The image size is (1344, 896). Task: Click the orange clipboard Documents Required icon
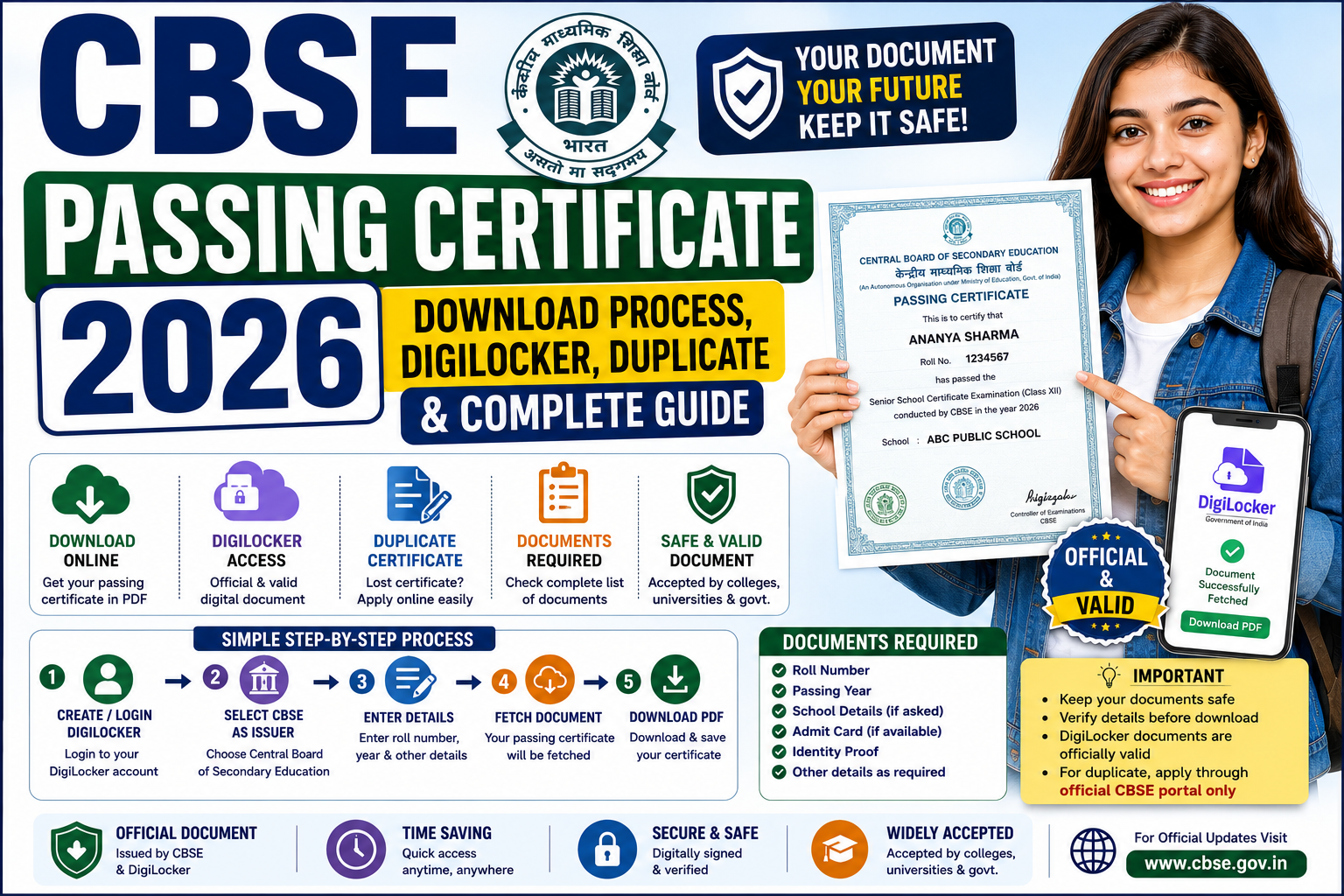pyautogui.click(x=563, y=493)
